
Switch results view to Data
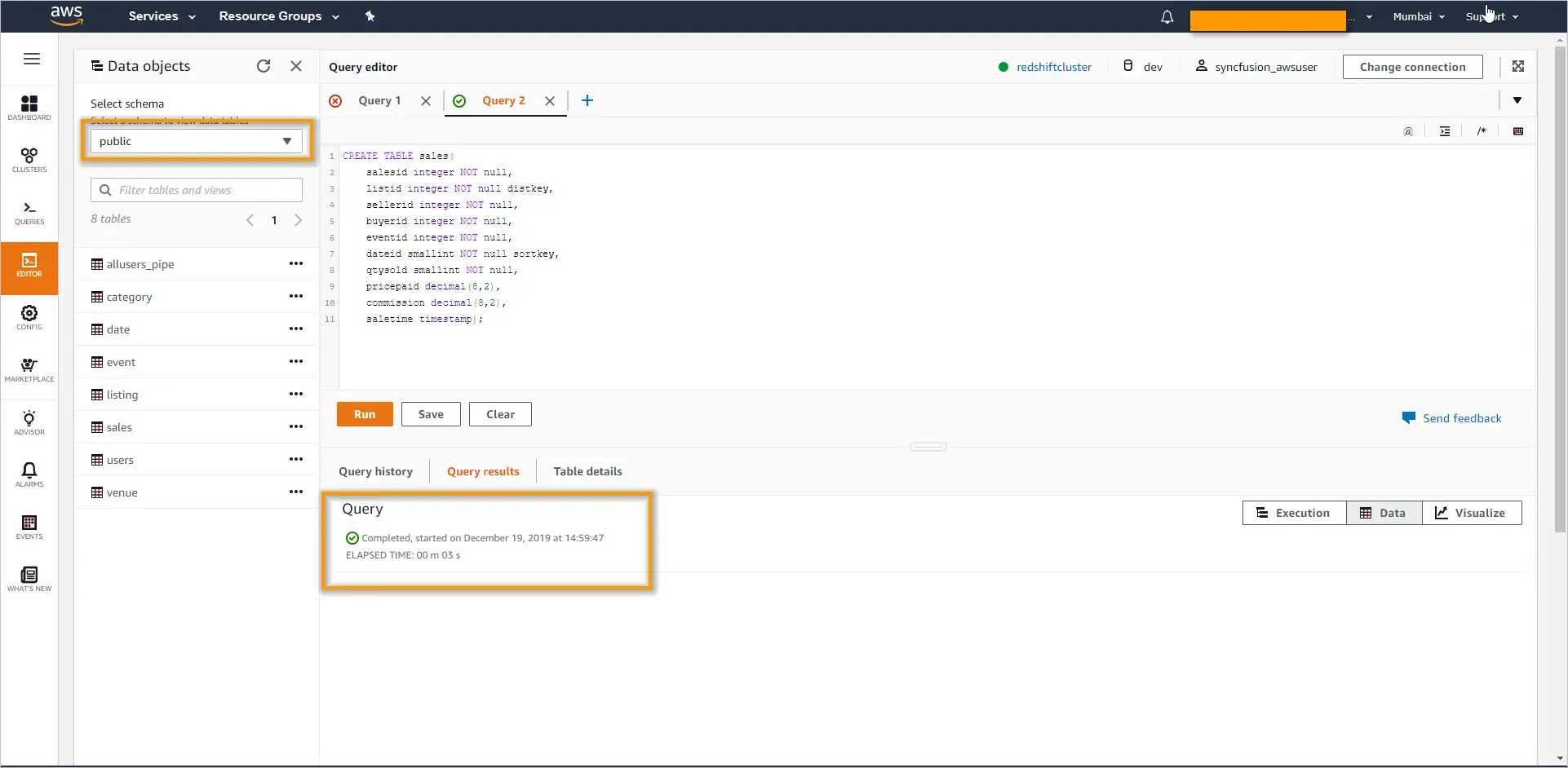point(1383,513)
